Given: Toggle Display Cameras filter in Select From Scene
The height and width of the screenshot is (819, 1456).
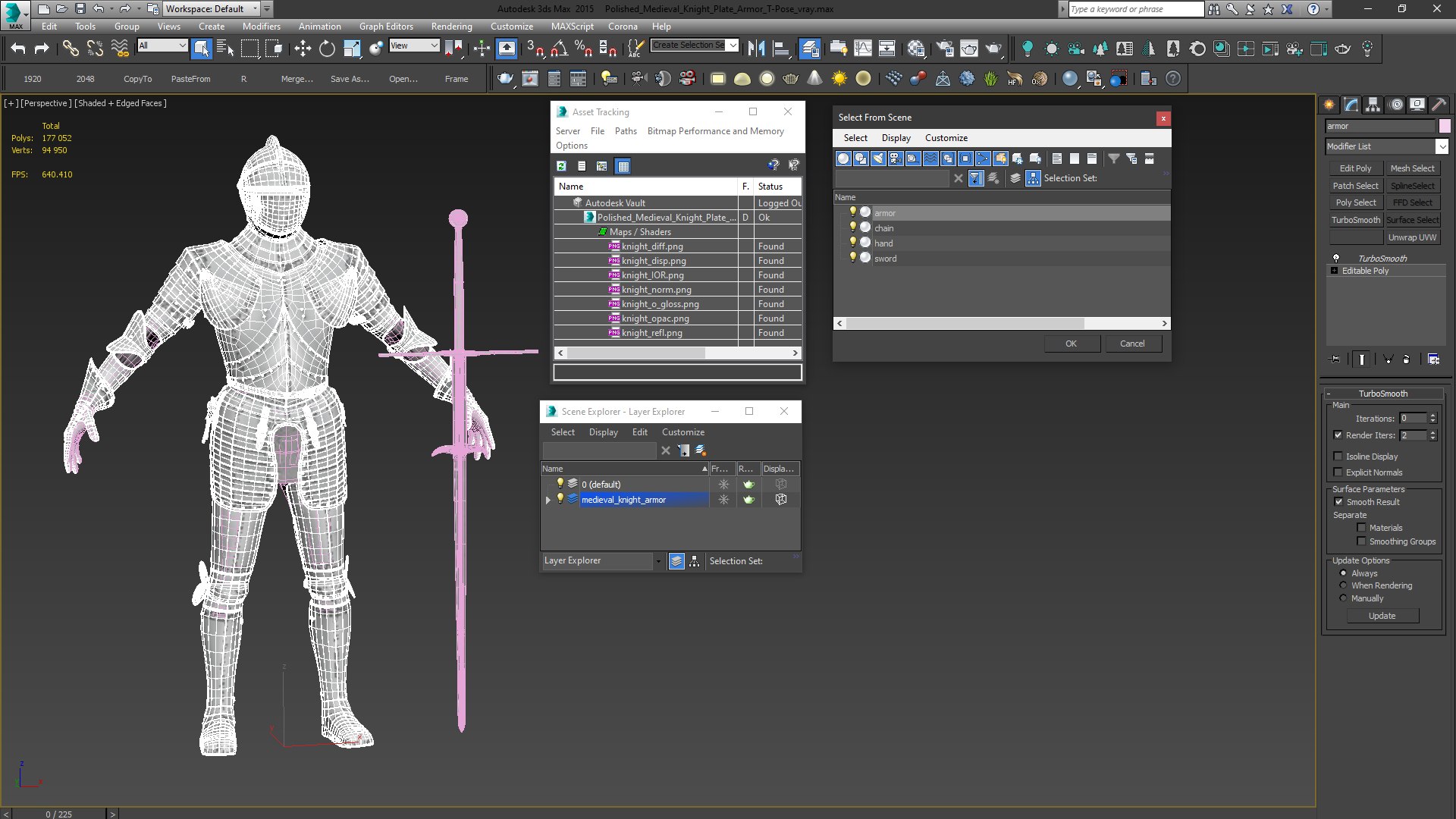Looking at the screenshot, I should (x=895, y=158).
